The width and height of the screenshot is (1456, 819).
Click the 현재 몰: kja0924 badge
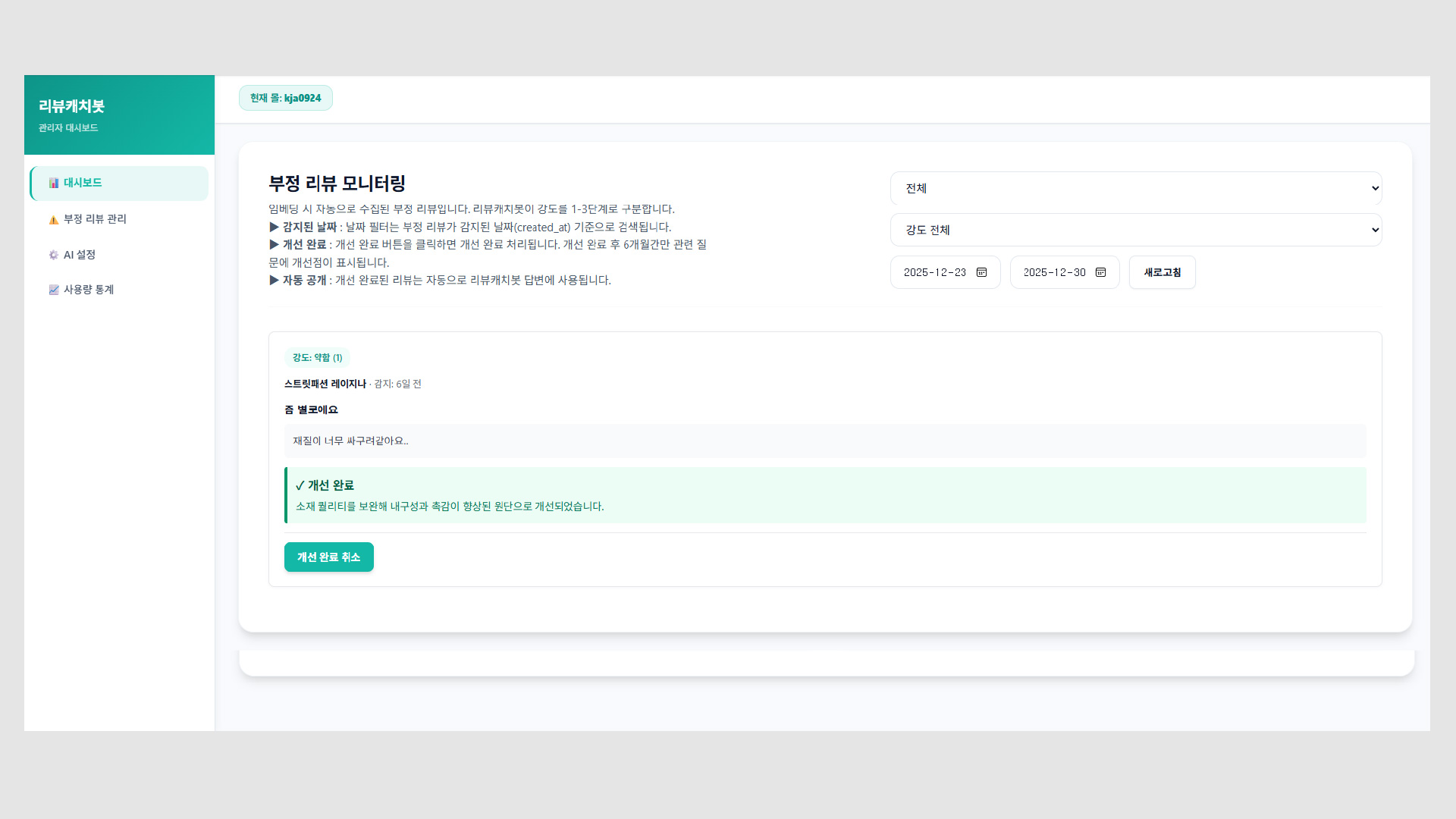(x=286, y=98)
